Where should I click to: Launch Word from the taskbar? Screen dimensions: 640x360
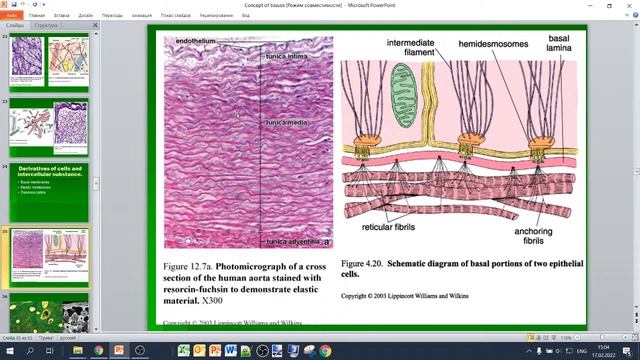231,351
